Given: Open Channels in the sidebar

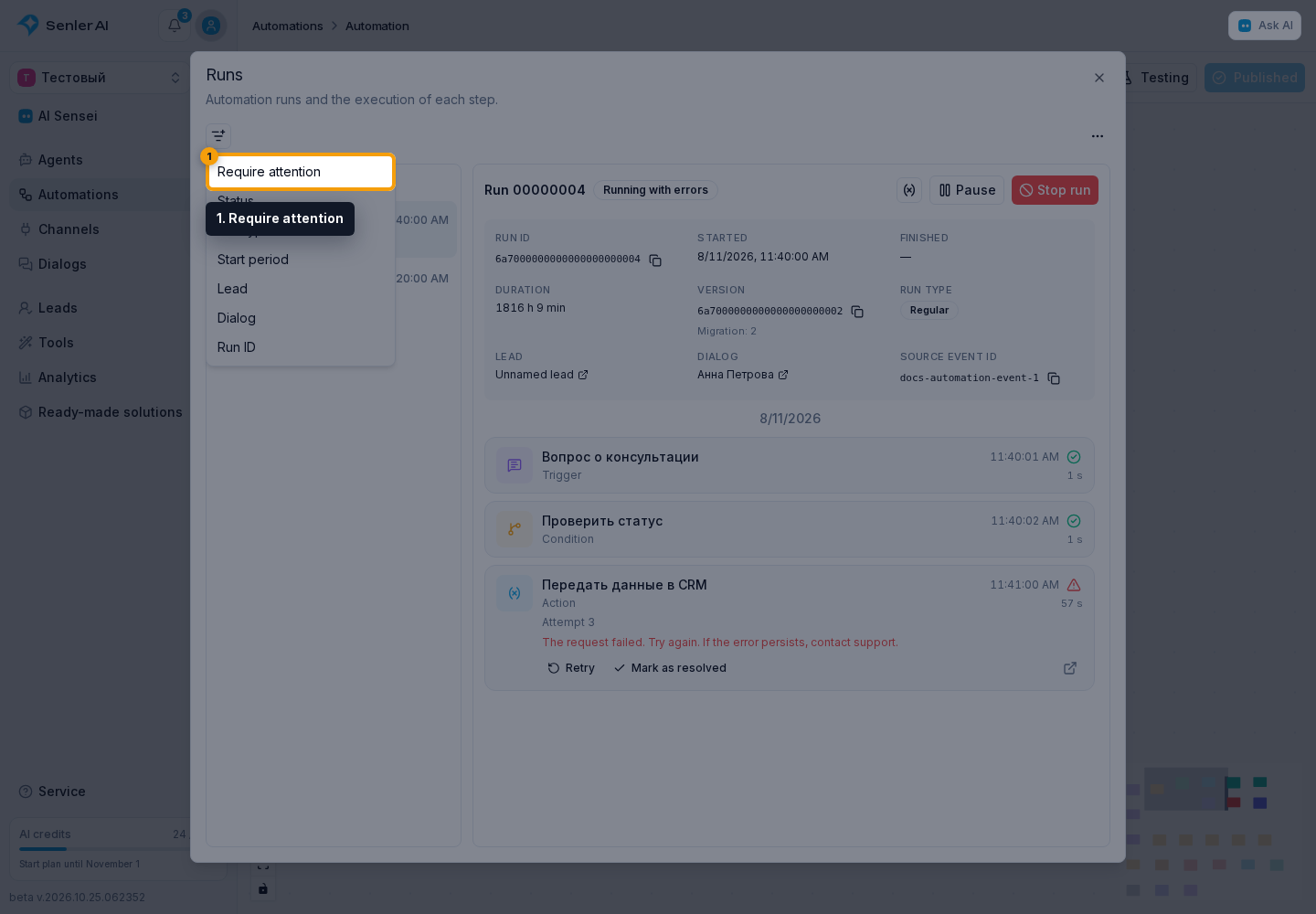Looking at the screenshot, I should click(x=100, y=229).
